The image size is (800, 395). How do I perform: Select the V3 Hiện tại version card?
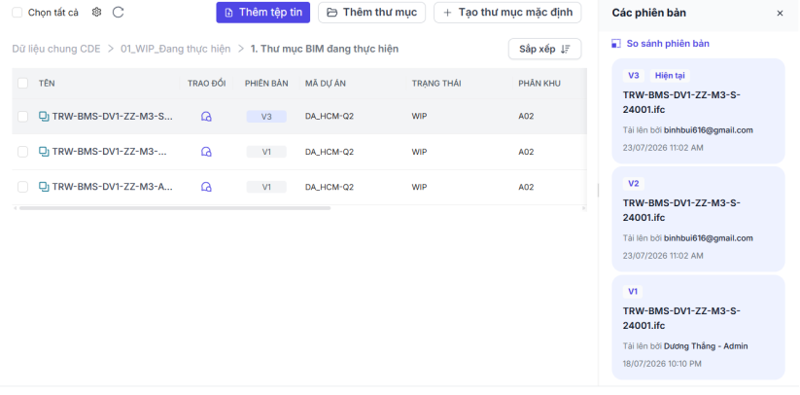(698, 111)
